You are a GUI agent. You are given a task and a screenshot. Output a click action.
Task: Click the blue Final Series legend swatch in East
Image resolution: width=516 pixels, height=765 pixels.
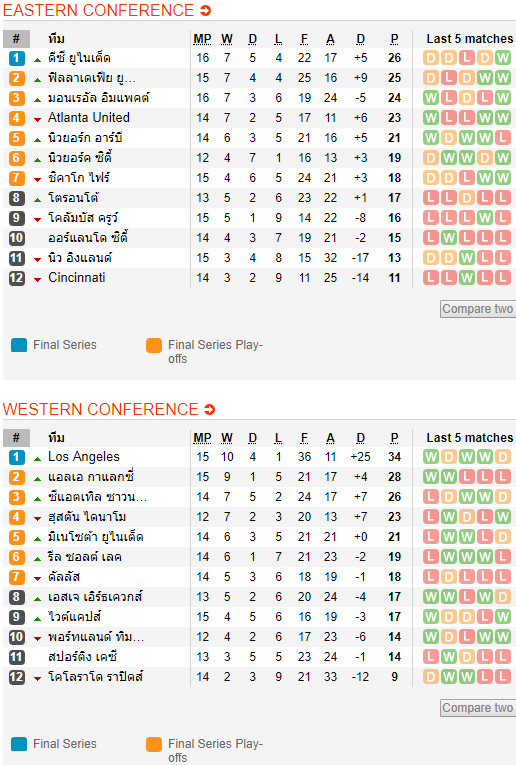pos(19,345)
